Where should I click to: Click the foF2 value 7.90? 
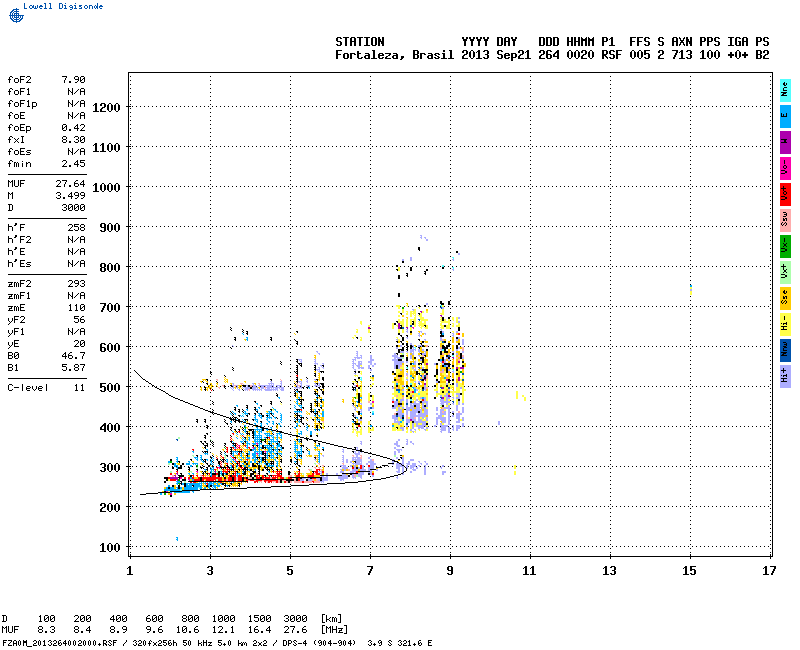pos(73,80)
